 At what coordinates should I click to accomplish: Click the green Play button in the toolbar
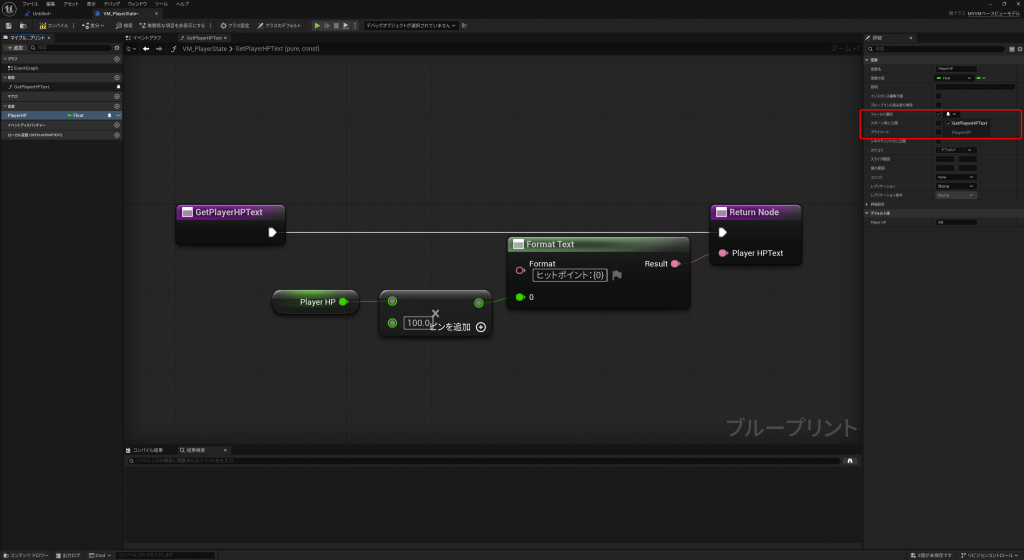pos(318,25)
